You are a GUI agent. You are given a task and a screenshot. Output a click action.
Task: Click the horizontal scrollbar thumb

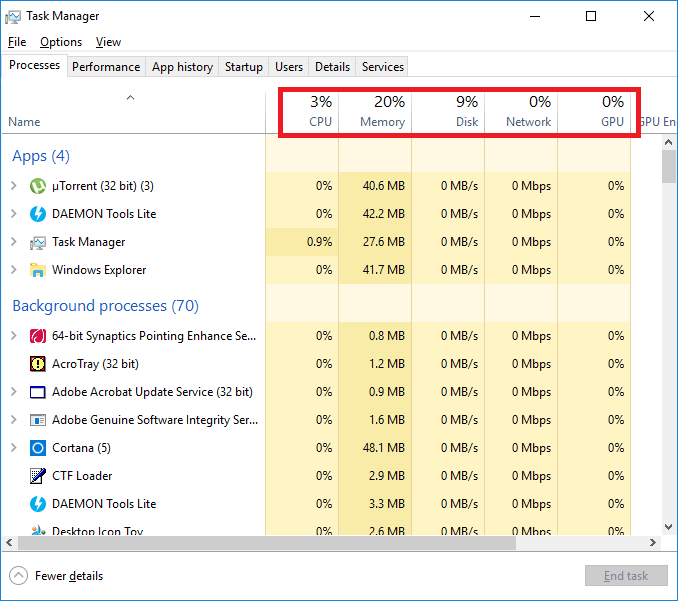(x=267, y=543)
